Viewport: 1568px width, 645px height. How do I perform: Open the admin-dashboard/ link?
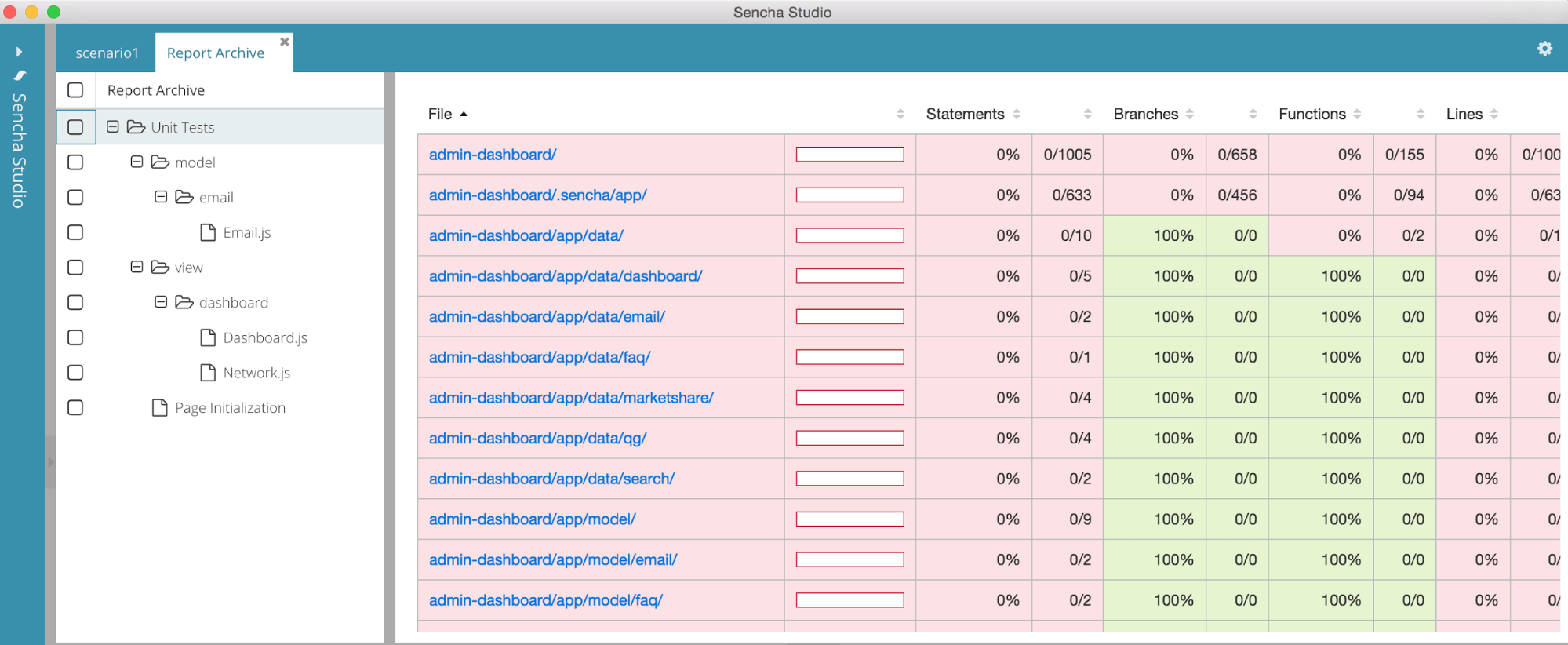[x=493, y=155]
